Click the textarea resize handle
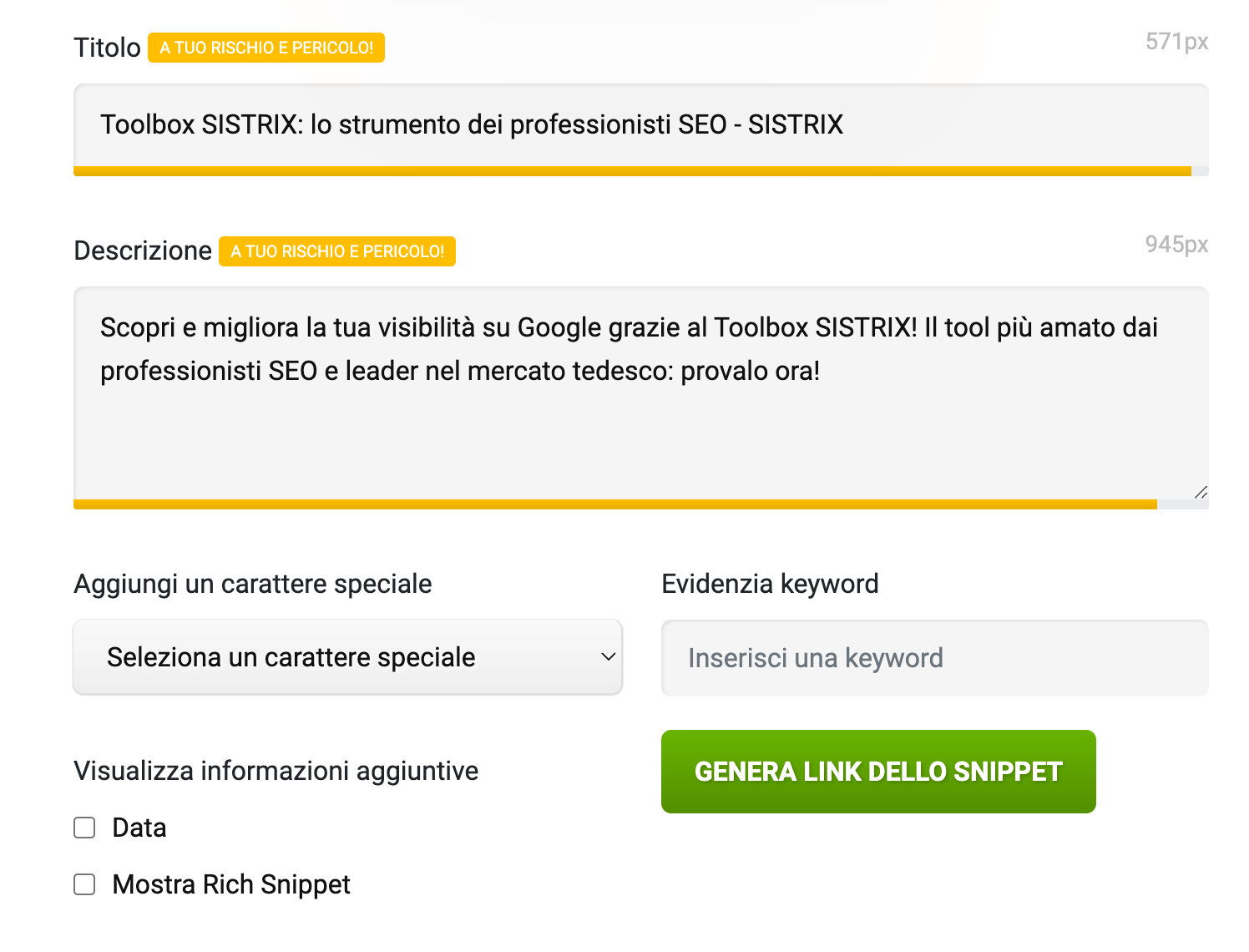Screen dimensions: 1249x952 (x=1201, y=493)
